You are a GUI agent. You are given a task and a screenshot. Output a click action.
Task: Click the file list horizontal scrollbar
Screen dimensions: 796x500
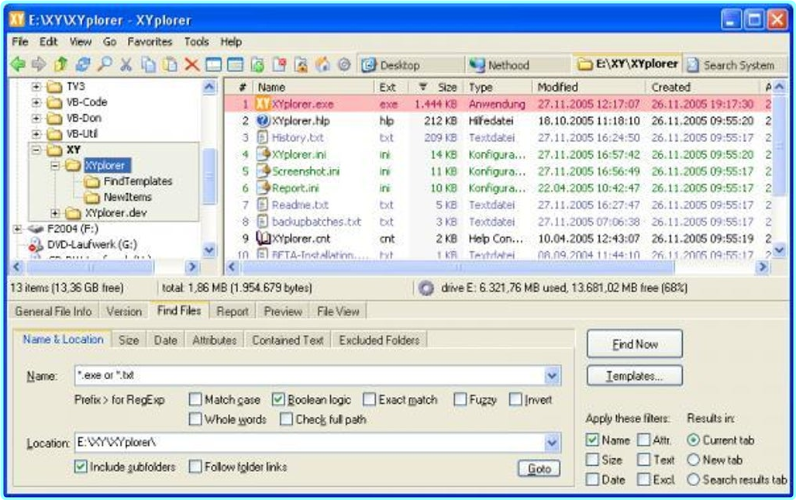[458, 267]
